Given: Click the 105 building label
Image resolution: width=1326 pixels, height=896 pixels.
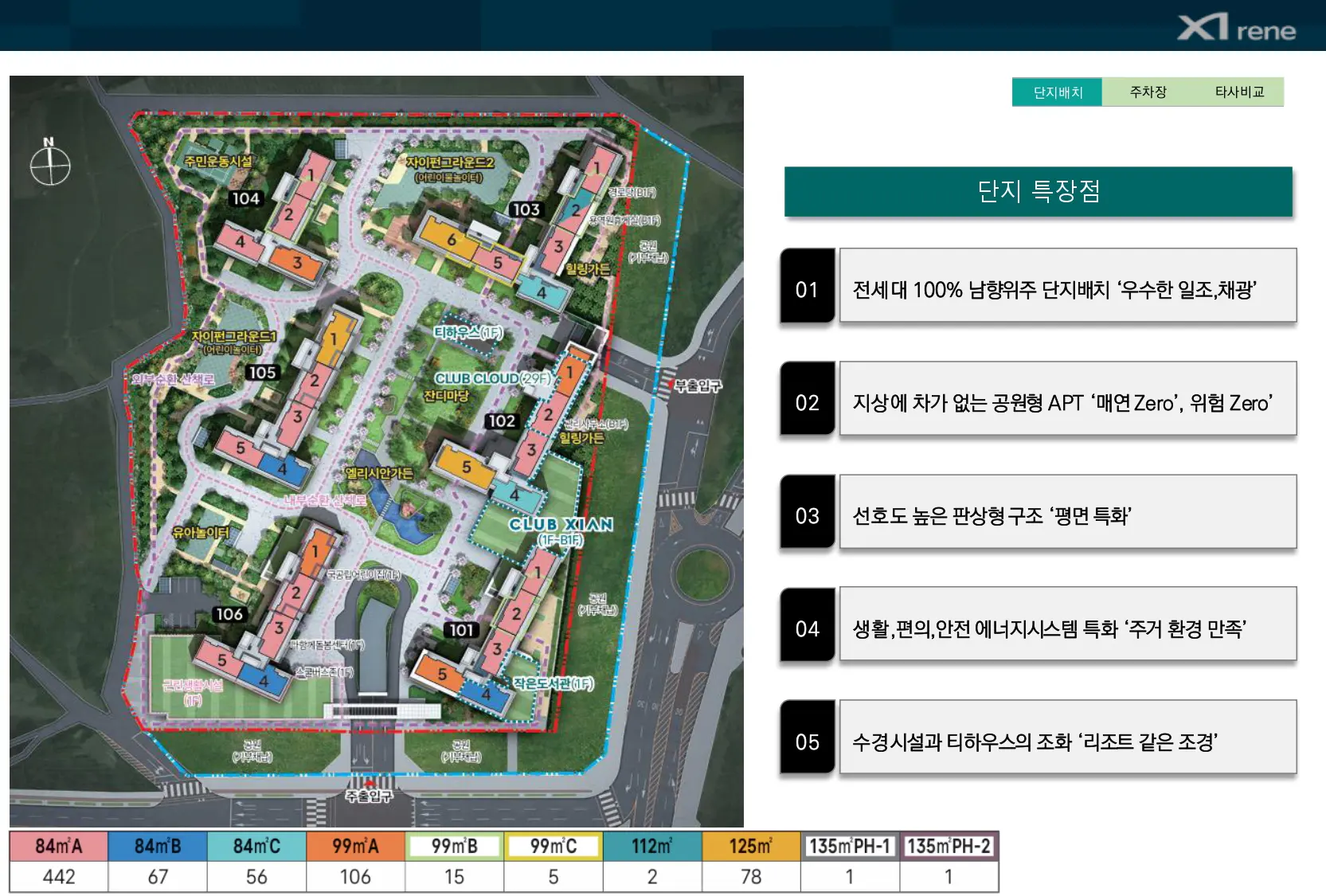Looking at the screenshot, I should [262, 372].
